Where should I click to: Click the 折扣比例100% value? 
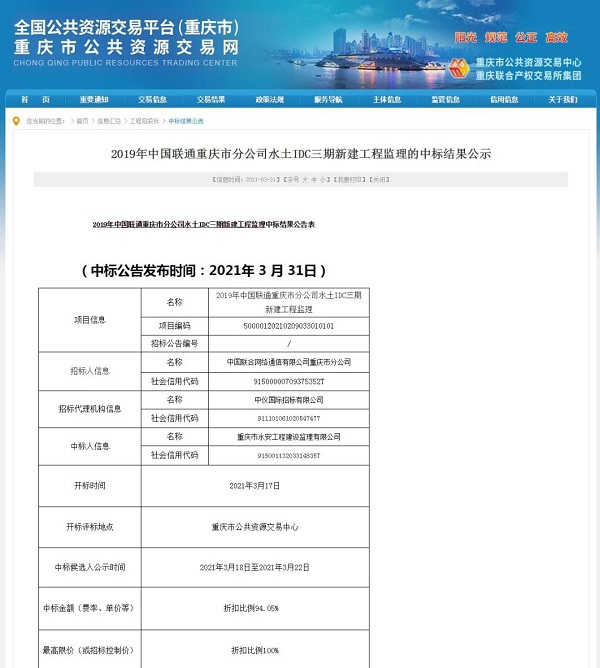click(254, 651)
